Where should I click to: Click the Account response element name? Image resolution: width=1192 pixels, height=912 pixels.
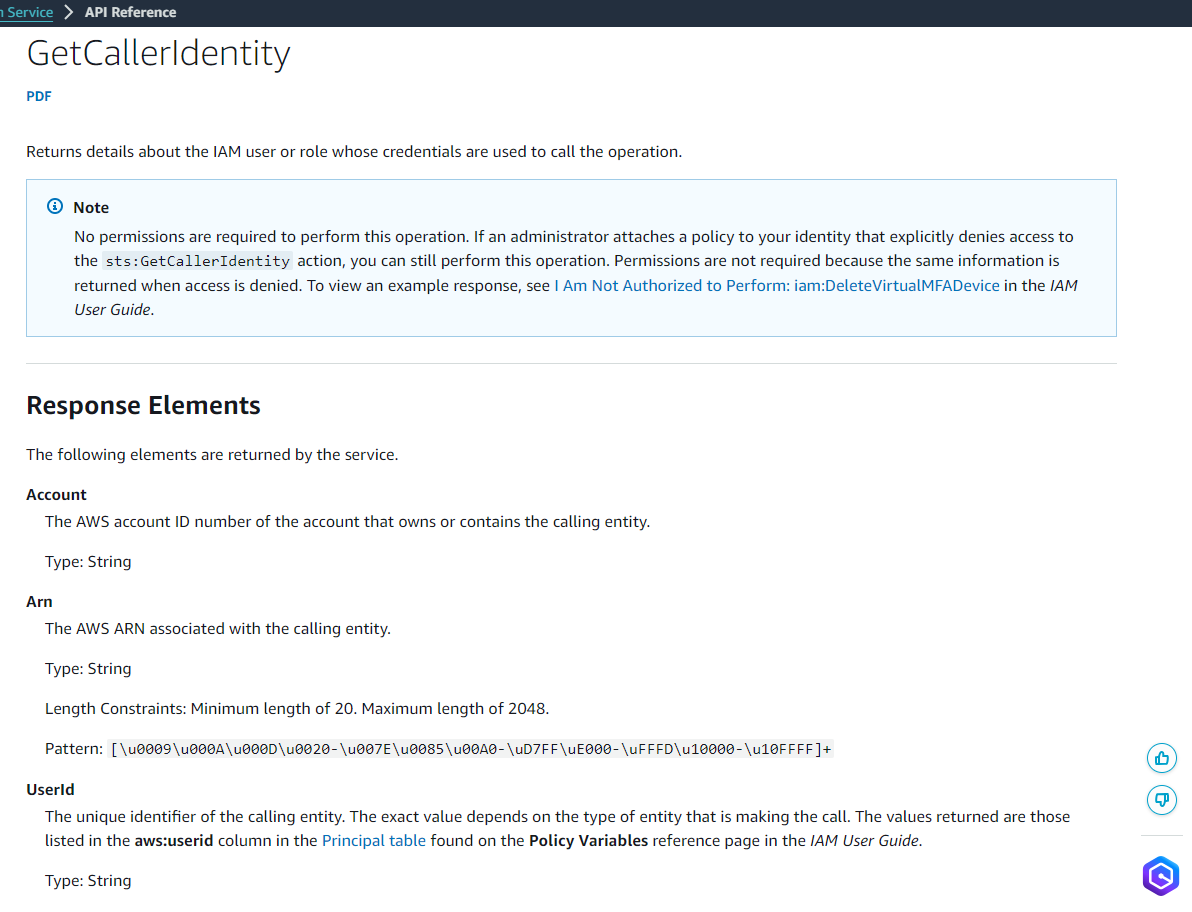(x=56, y=495)
